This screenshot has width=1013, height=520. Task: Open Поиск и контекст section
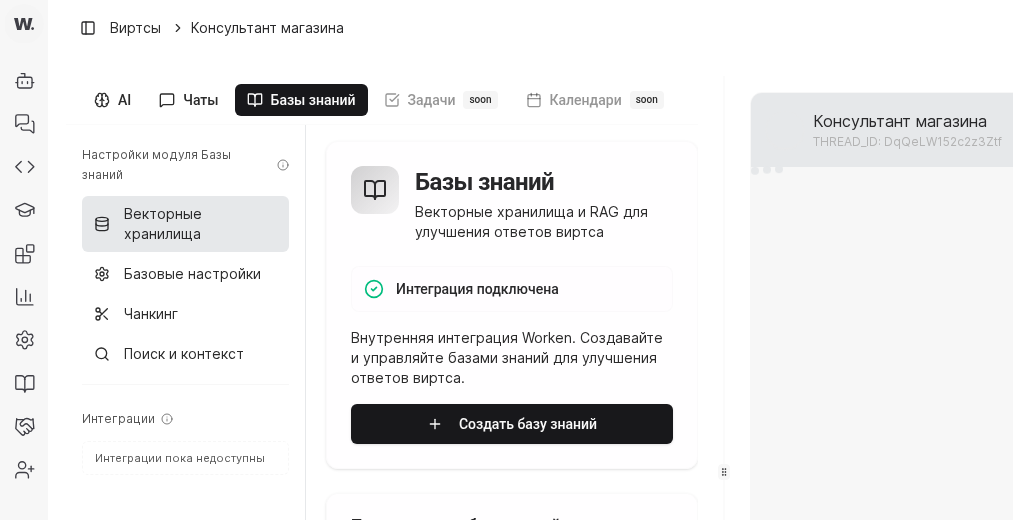pyautogui.click(x=185, y=354)
